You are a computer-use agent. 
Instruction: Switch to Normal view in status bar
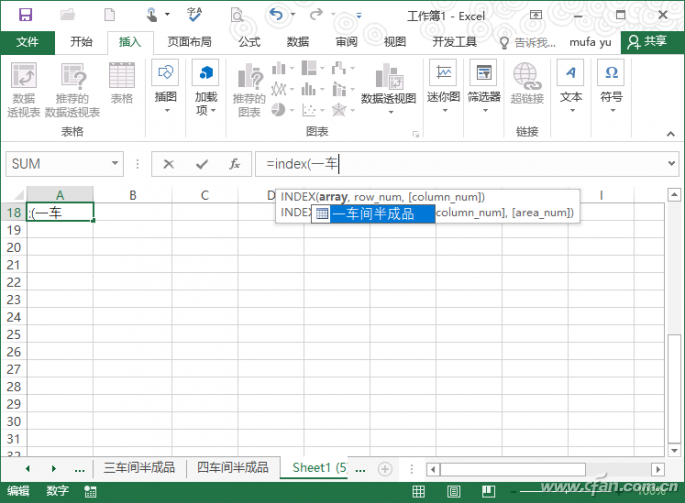point(419,492)
